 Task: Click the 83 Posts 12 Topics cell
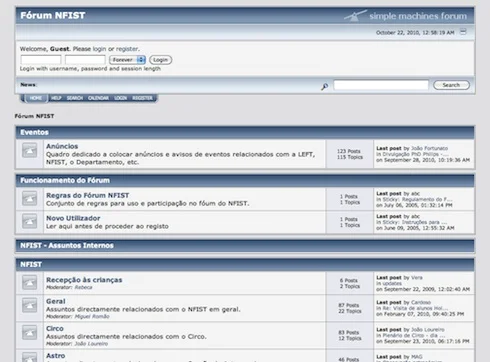(x=349, y=335)
